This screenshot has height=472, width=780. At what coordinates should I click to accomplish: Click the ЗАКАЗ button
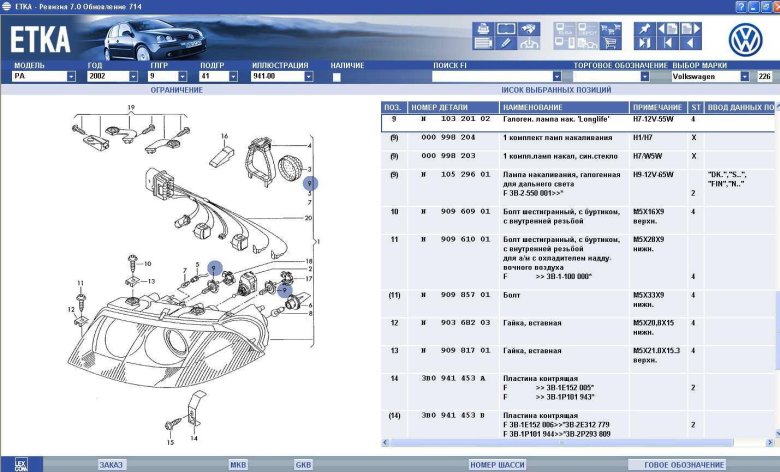pyautogui.click(x=111, y=465)
